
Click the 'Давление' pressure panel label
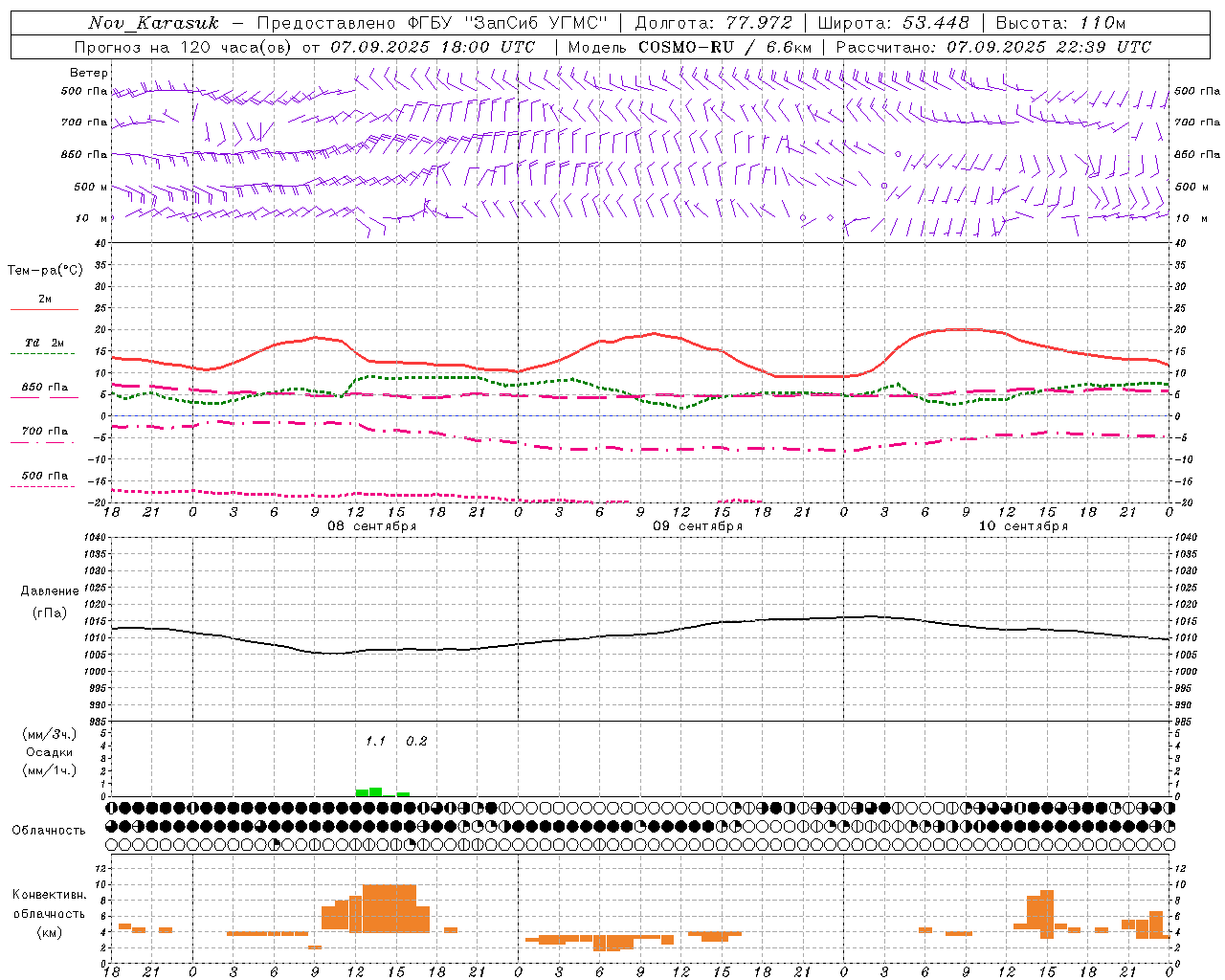[x=49, y=591]
